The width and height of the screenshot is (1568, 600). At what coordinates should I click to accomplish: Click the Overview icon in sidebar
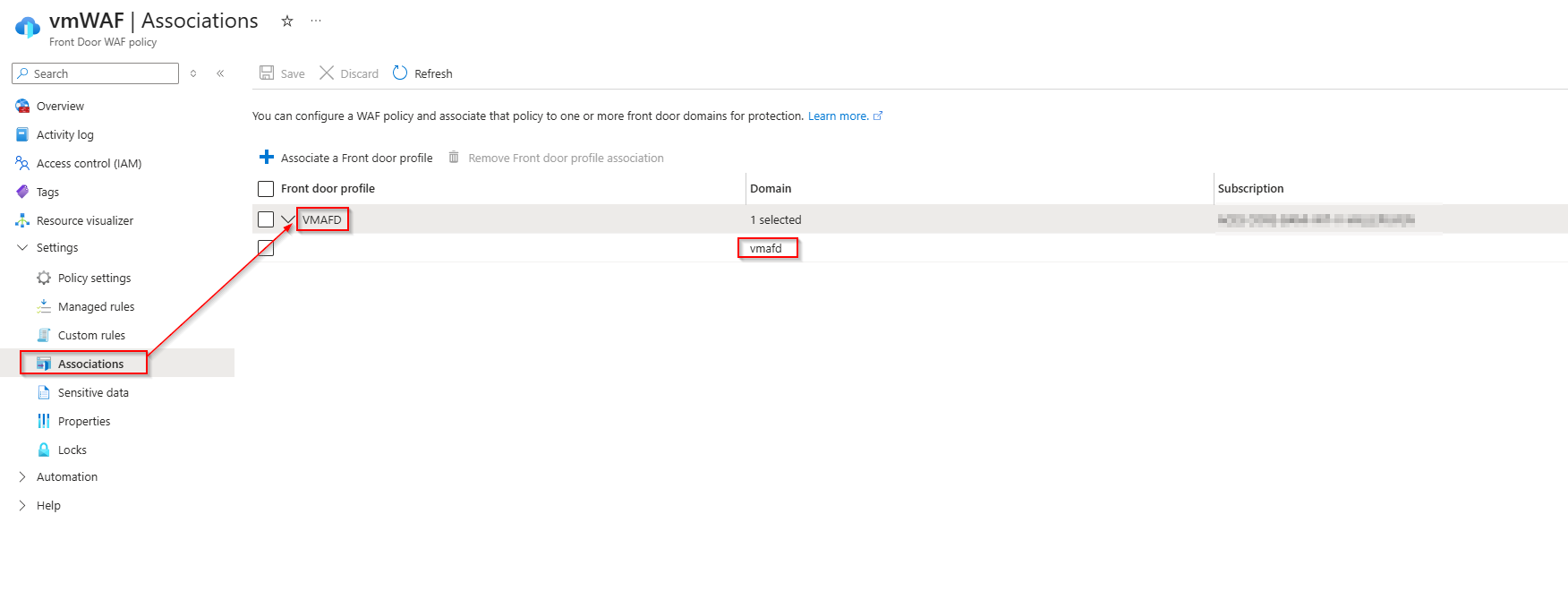tap(22, 106)
